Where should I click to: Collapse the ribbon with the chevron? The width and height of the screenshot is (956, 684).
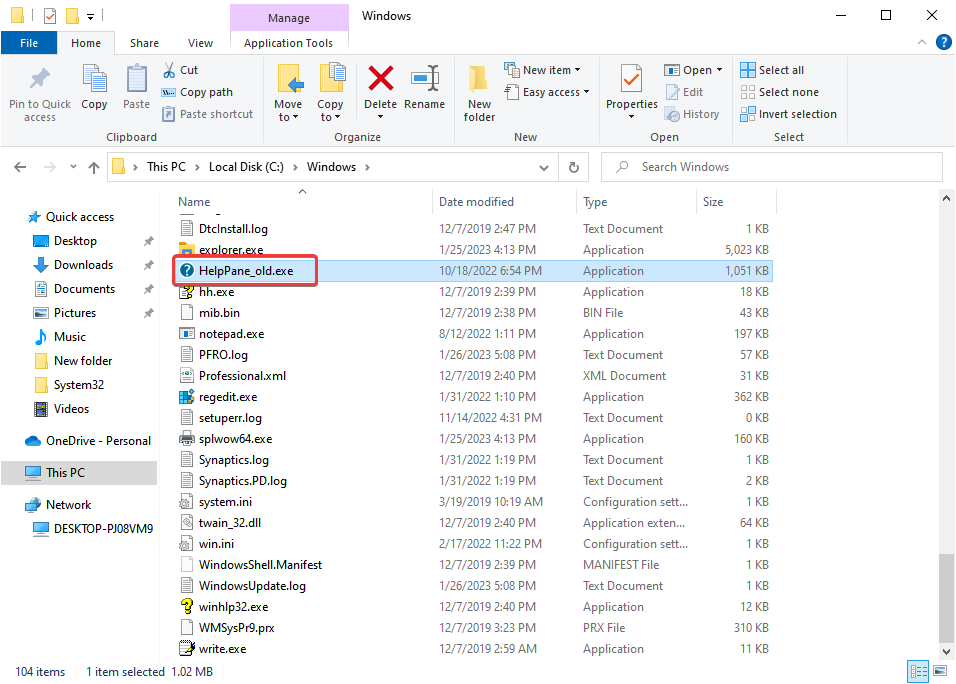[x=921, y=42]
